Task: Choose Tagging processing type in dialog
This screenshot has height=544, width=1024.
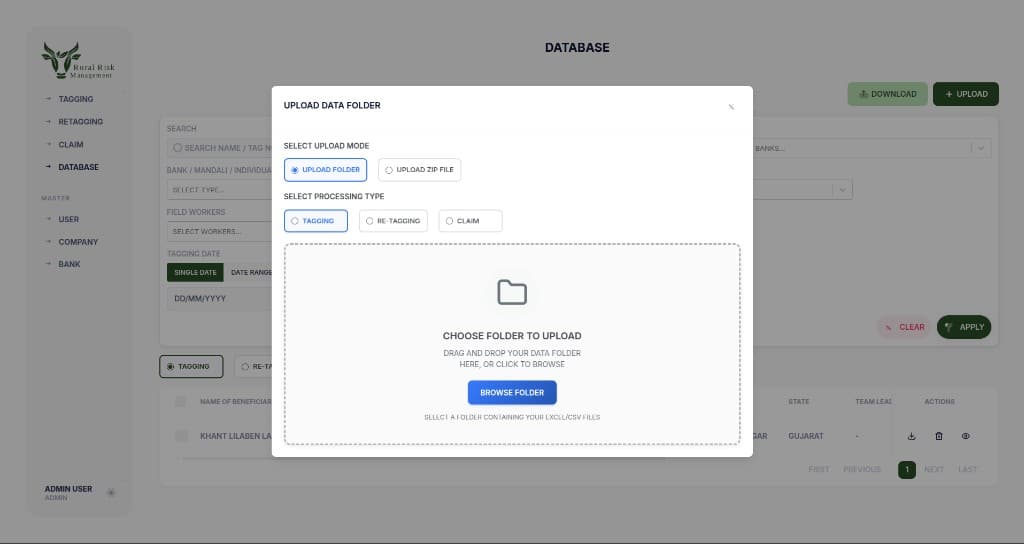Action: pos(315,221)
